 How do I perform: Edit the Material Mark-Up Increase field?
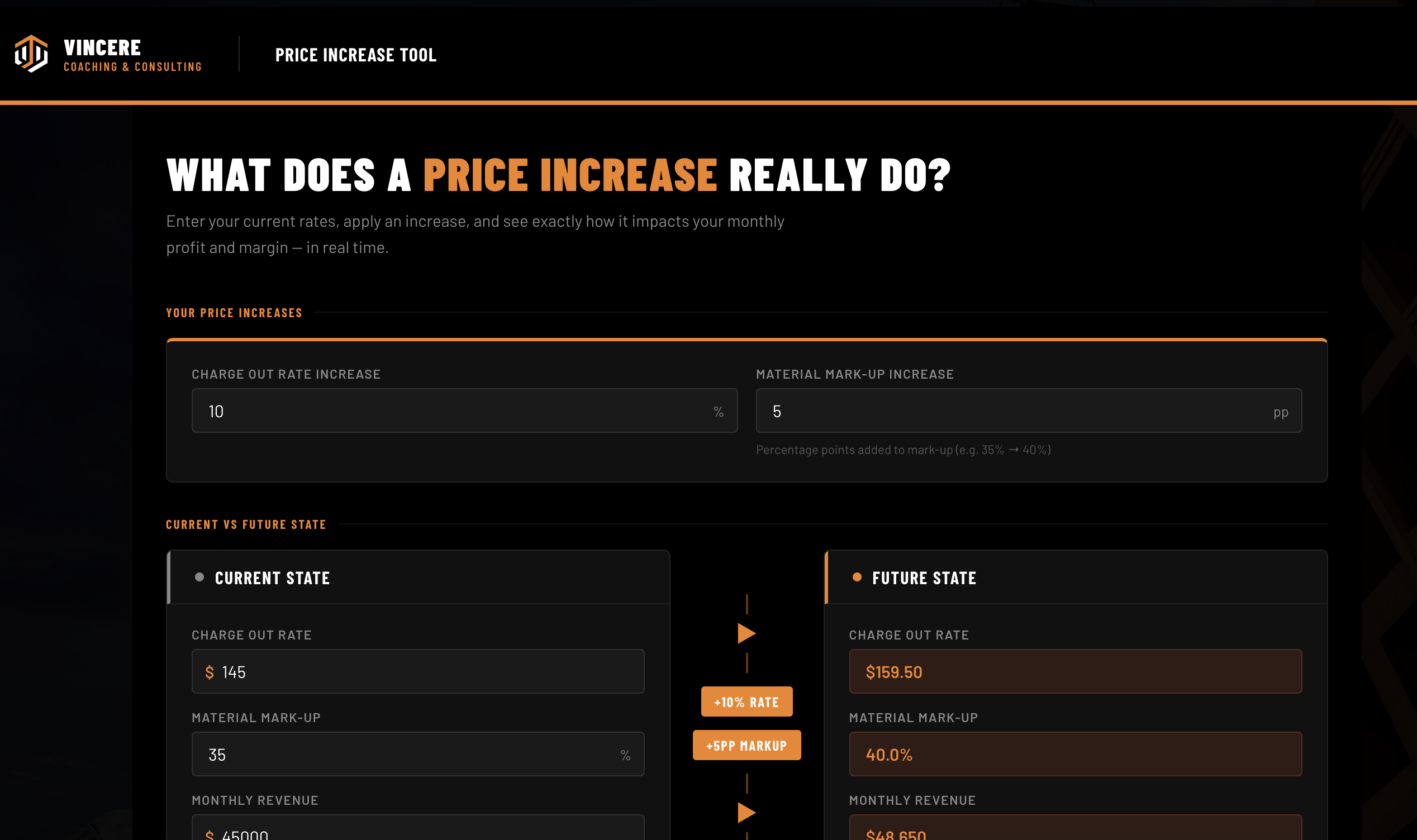click(1029, 411)
